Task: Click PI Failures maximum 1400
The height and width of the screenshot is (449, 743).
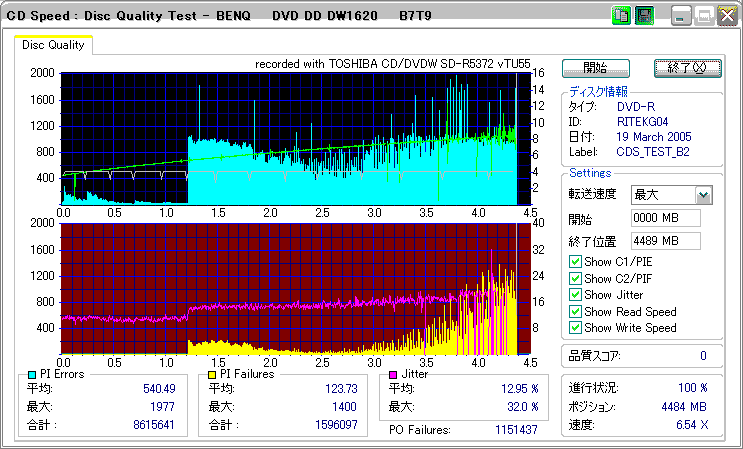Action: (x=344, y=407)
